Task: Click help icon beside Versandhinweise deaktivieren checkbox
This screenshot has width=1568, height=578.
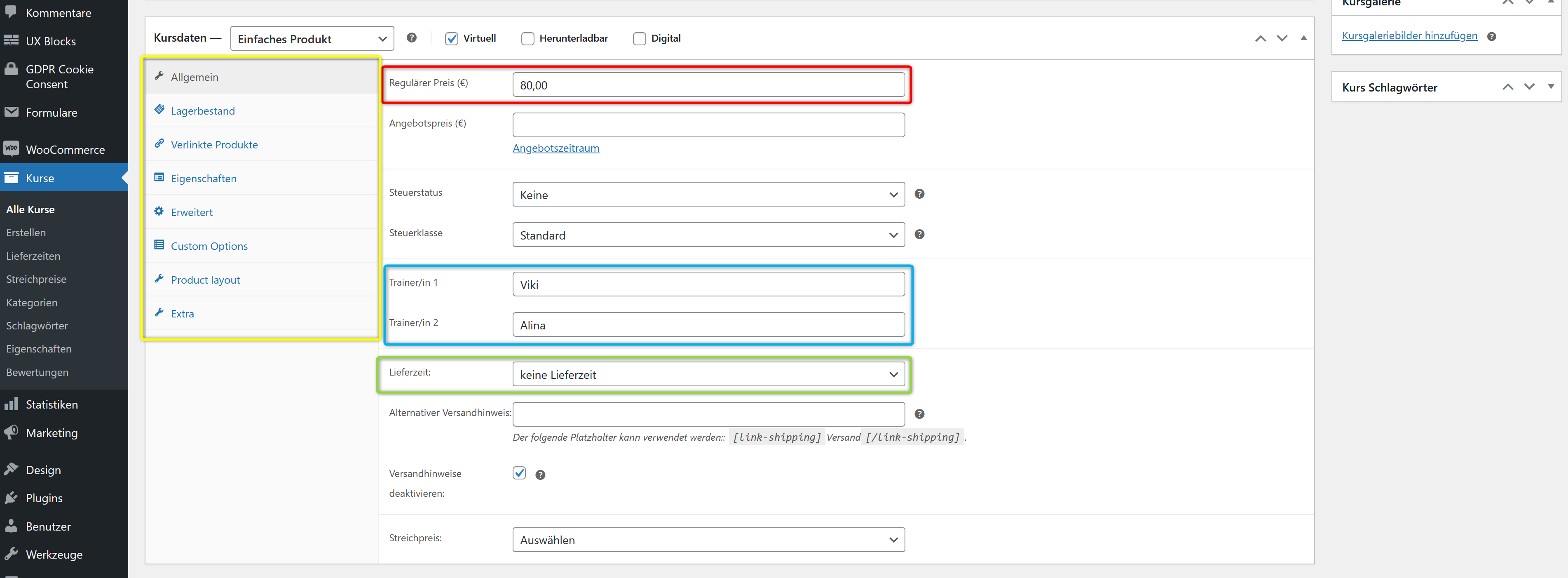Action: [x=541, y=475]
